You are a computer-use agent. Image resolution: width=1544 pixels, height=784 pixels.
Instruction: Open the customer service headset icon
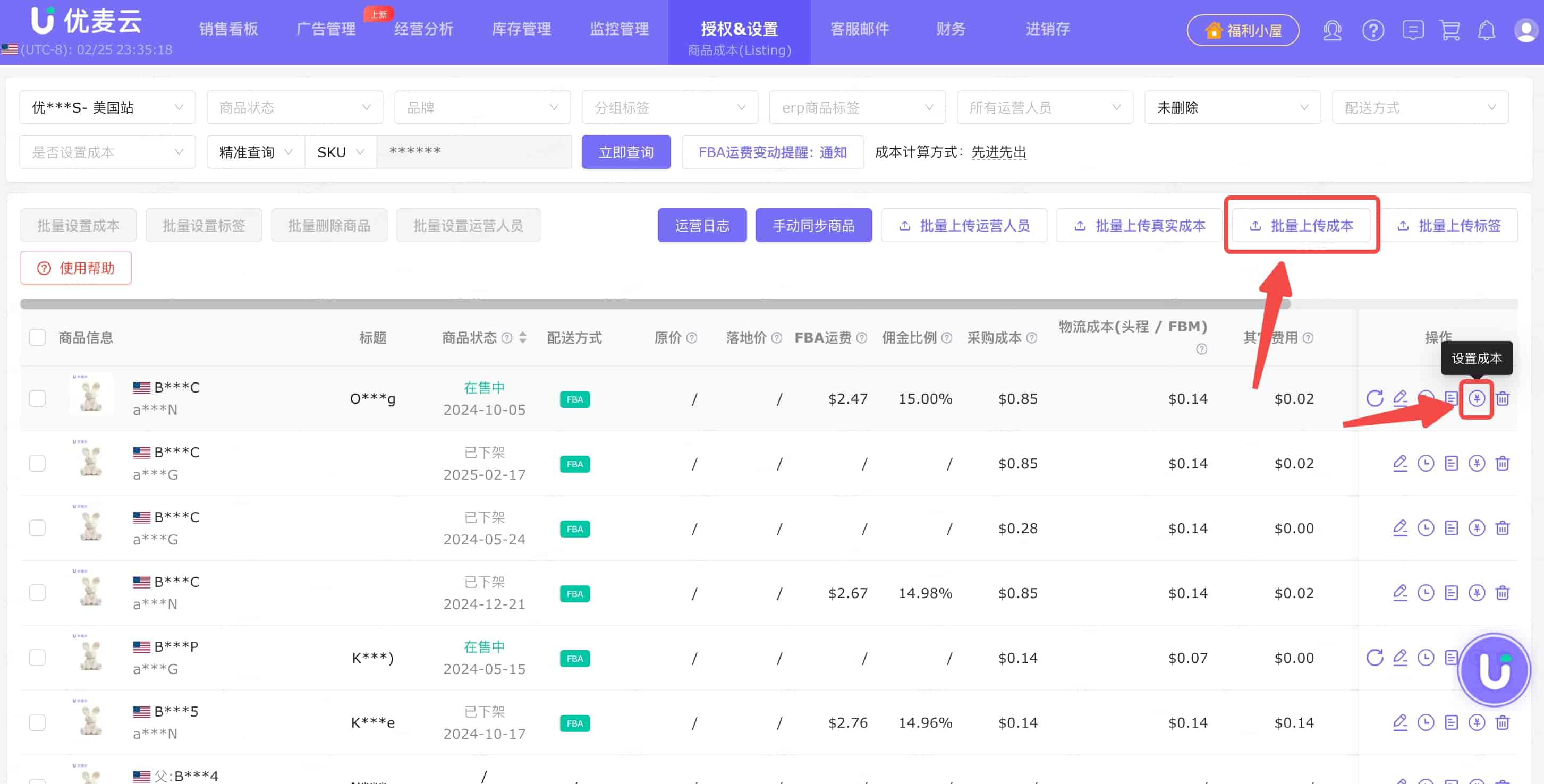tap(1332, 30)
